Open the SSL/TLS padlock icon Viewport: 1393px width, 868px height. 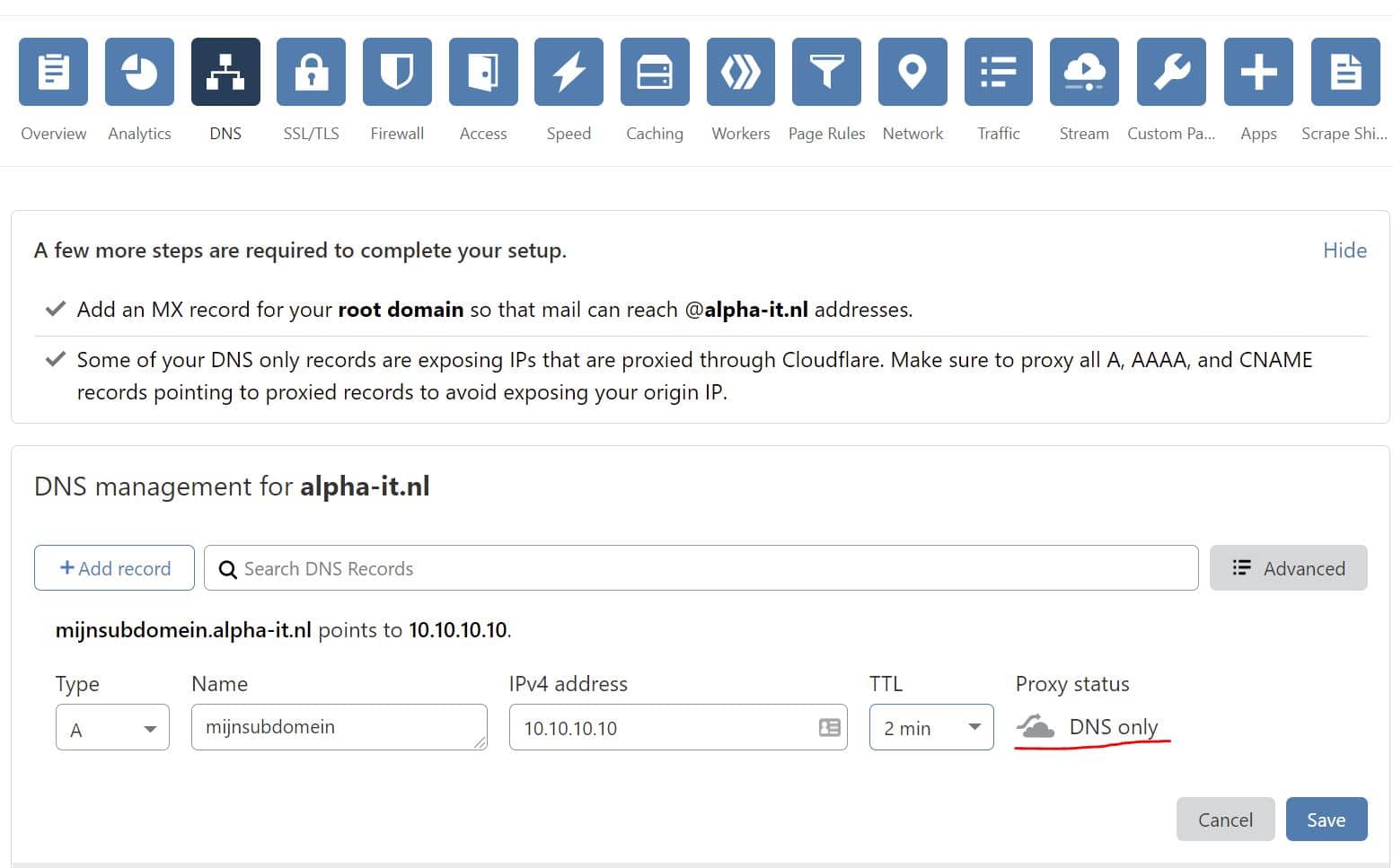(311, 72)
